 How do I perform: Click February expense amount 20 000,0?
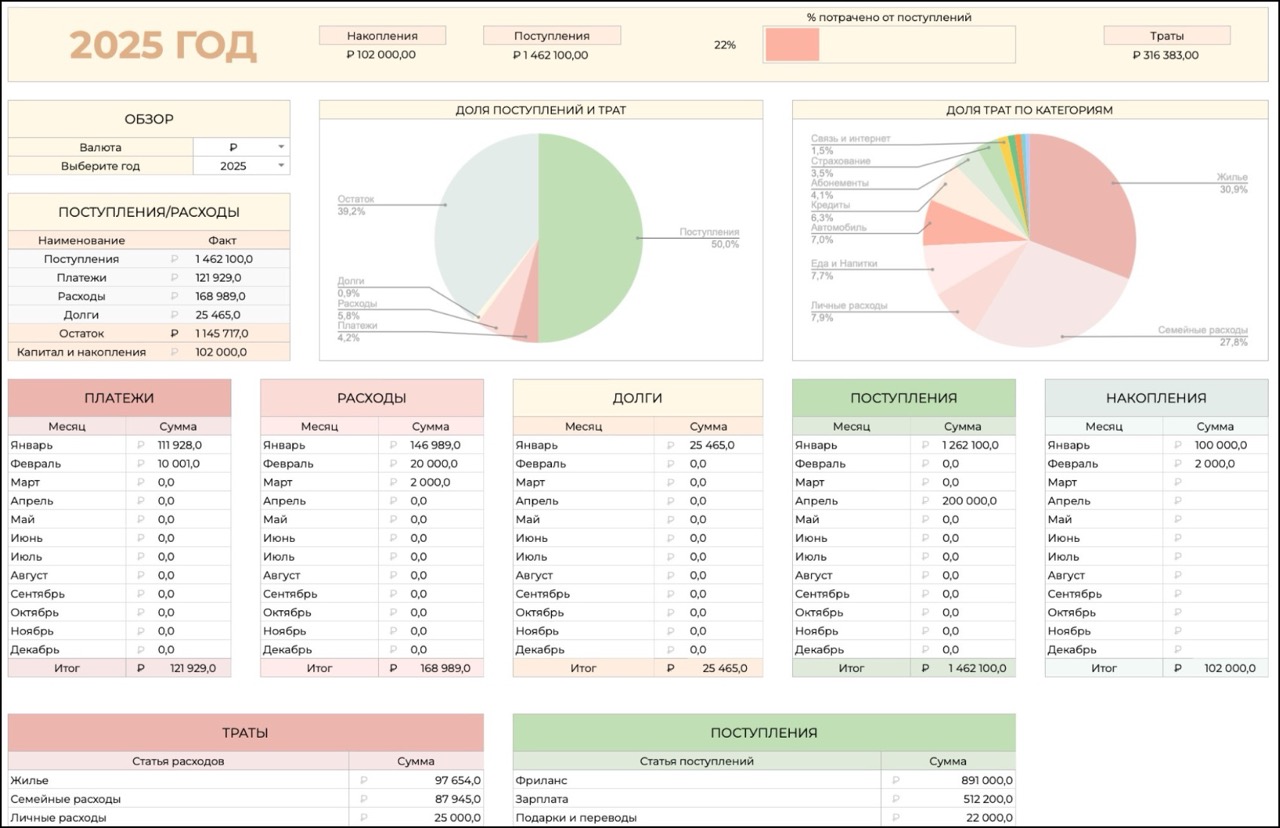pyautogui.click(x=433, y=464)
